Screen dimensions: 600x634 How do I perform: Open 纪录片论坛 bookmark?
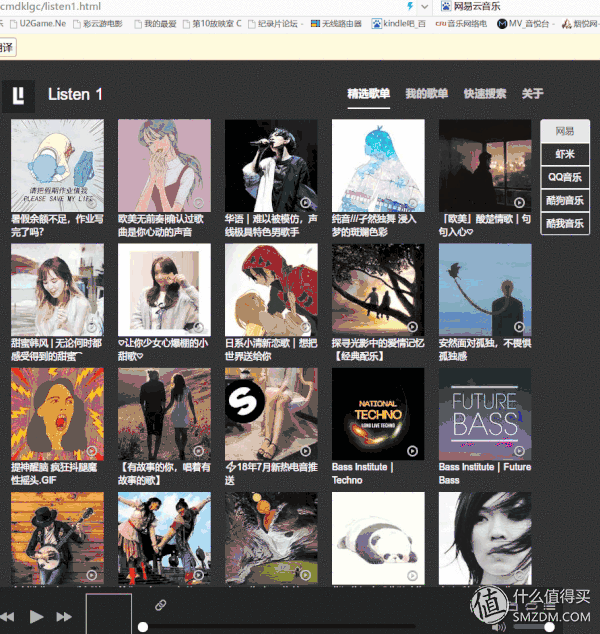(x=276, y=24)
